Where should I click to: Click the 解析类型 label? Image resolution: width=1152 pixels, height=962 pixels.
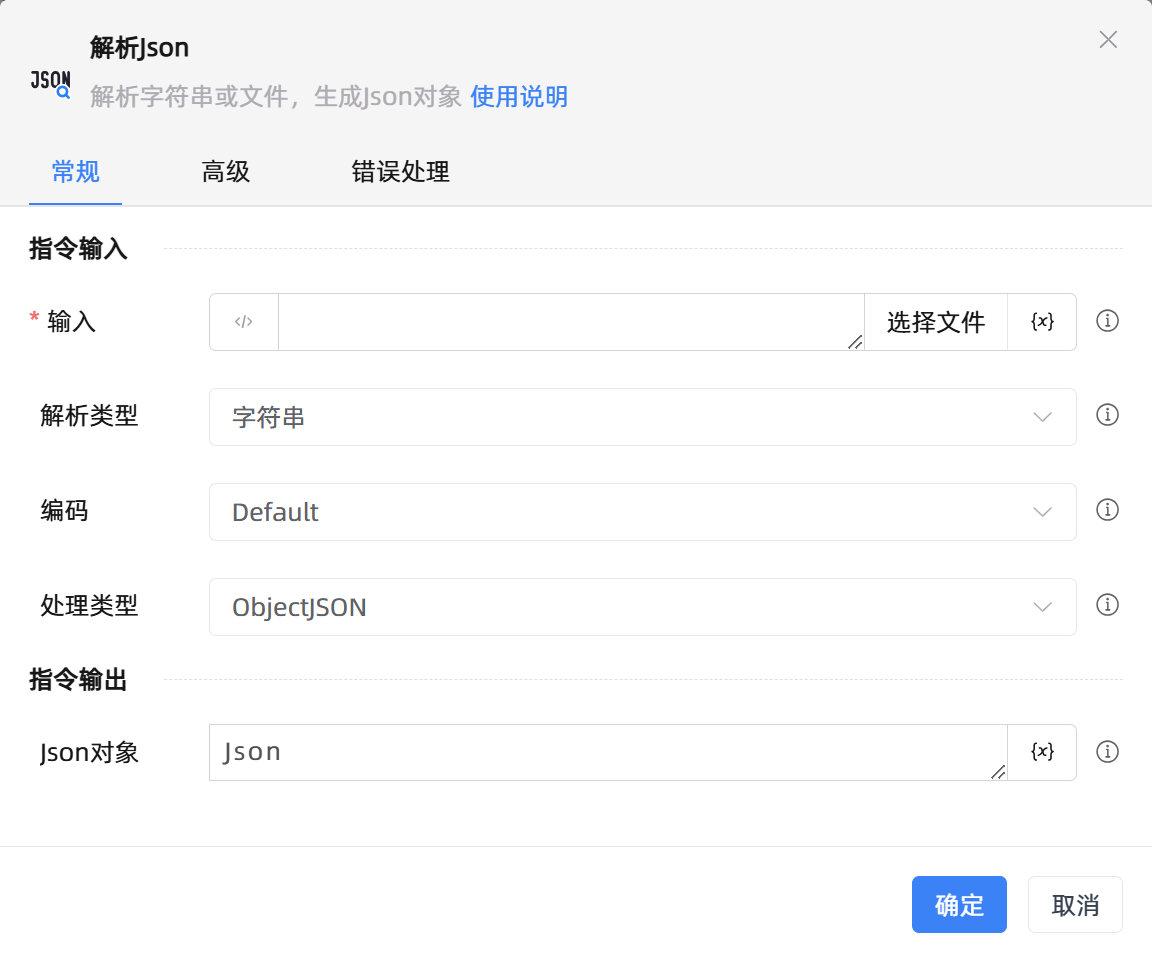tap(89, 415)
